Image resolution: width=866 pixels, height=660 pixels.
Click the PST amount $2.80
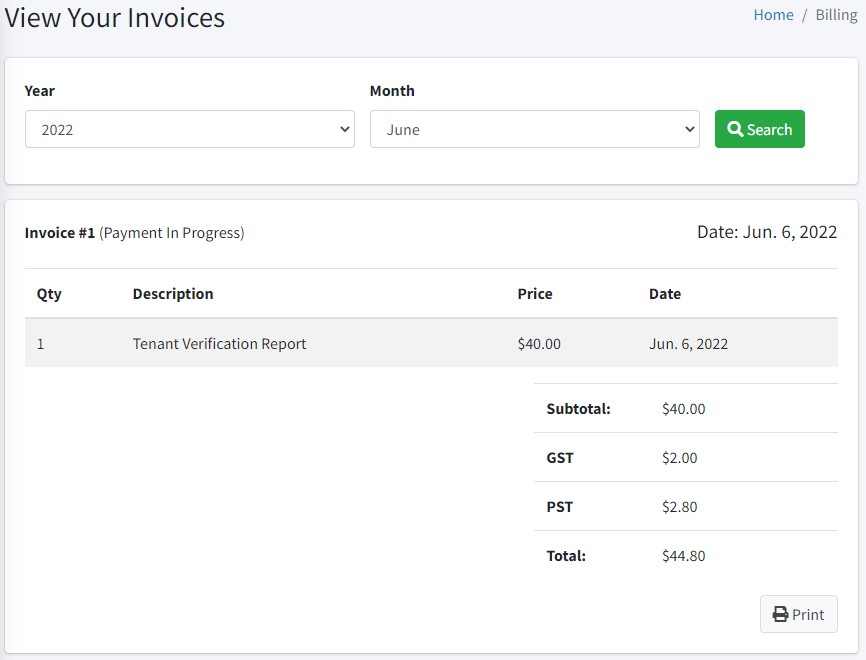pos(680,506)
